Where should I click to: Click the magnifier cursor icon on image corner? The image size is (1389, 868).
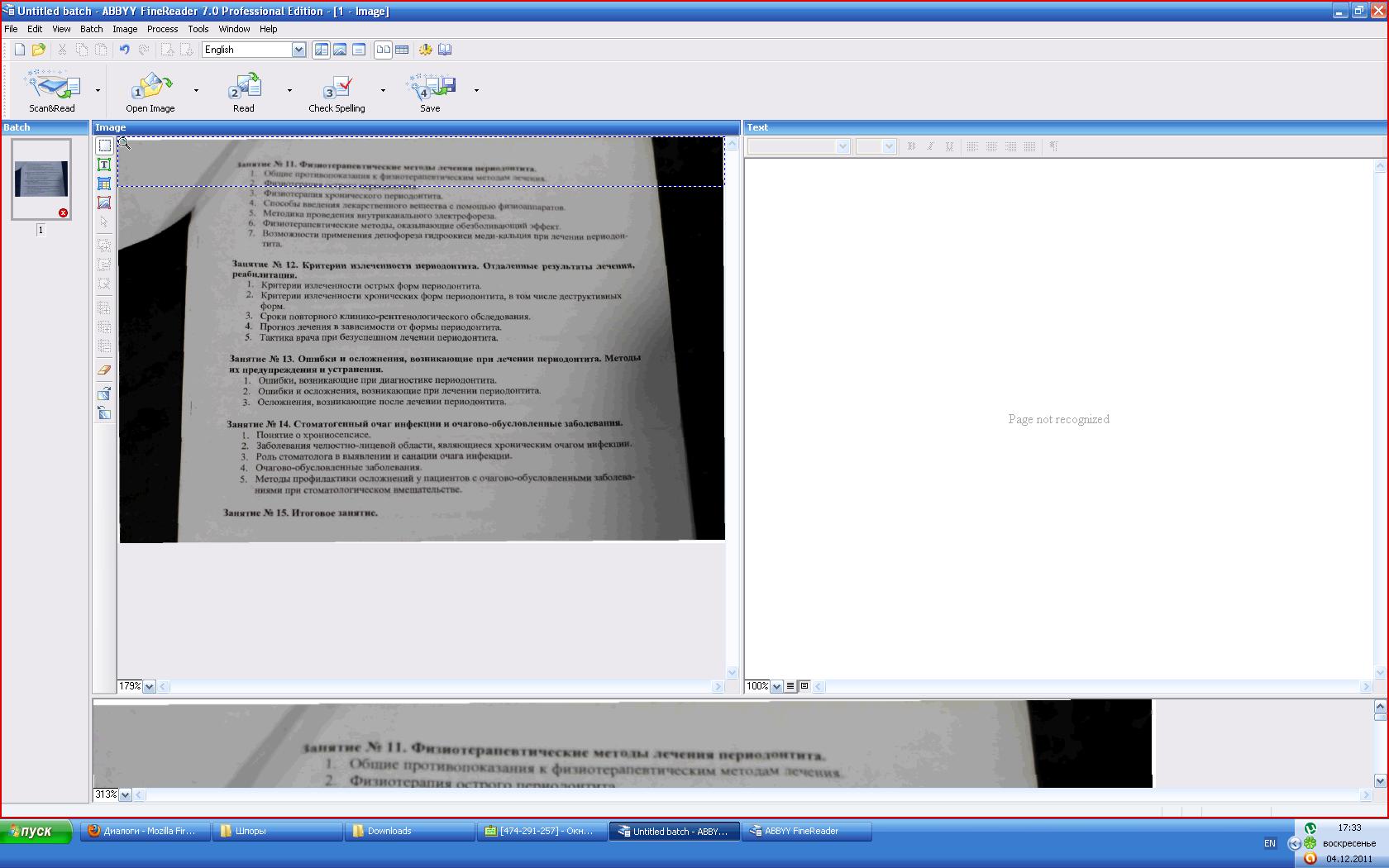(x=124, y=144)
